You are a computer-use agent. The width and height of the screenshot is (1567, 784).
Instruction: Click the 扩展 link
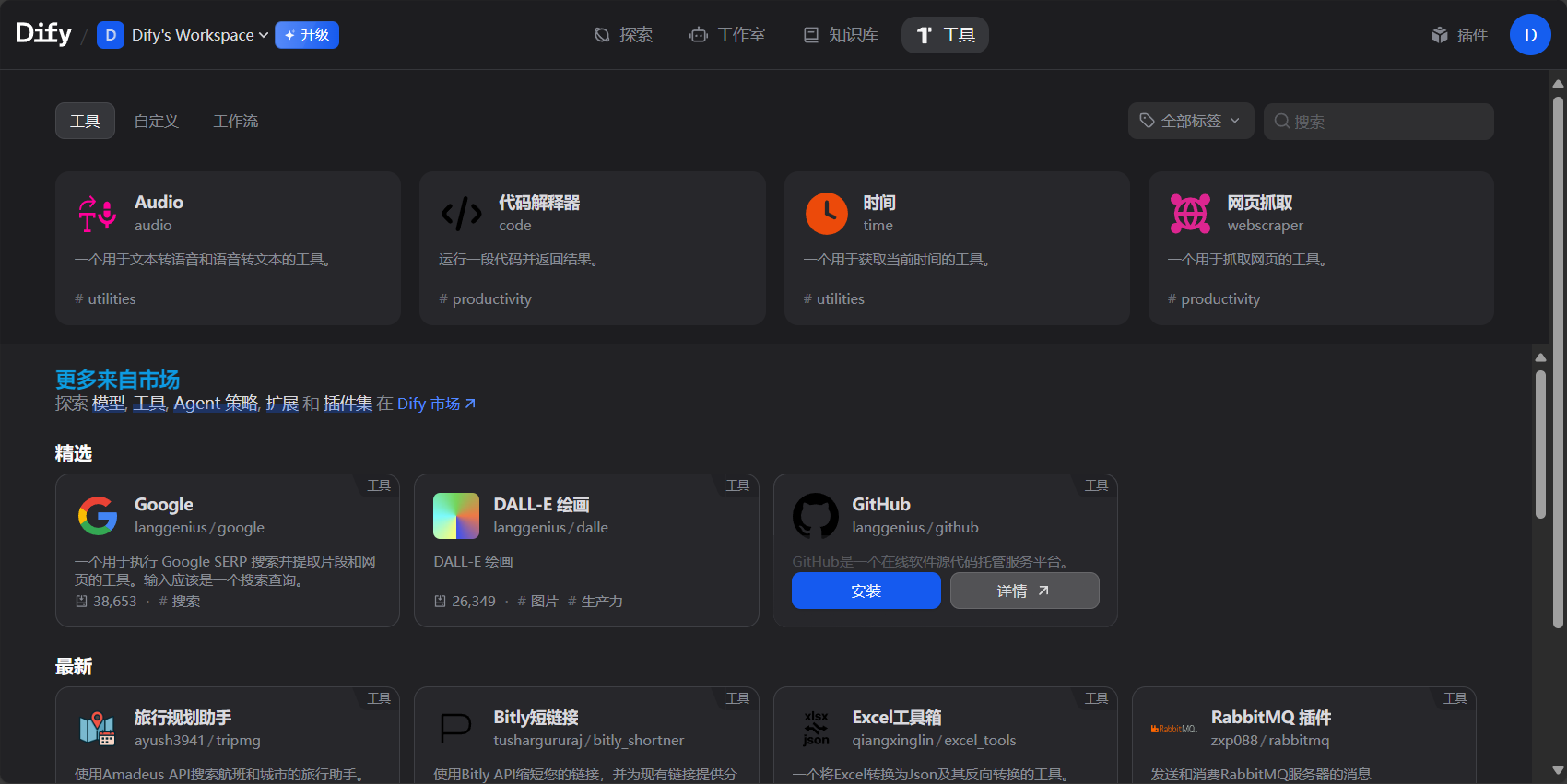click(282, 404)
